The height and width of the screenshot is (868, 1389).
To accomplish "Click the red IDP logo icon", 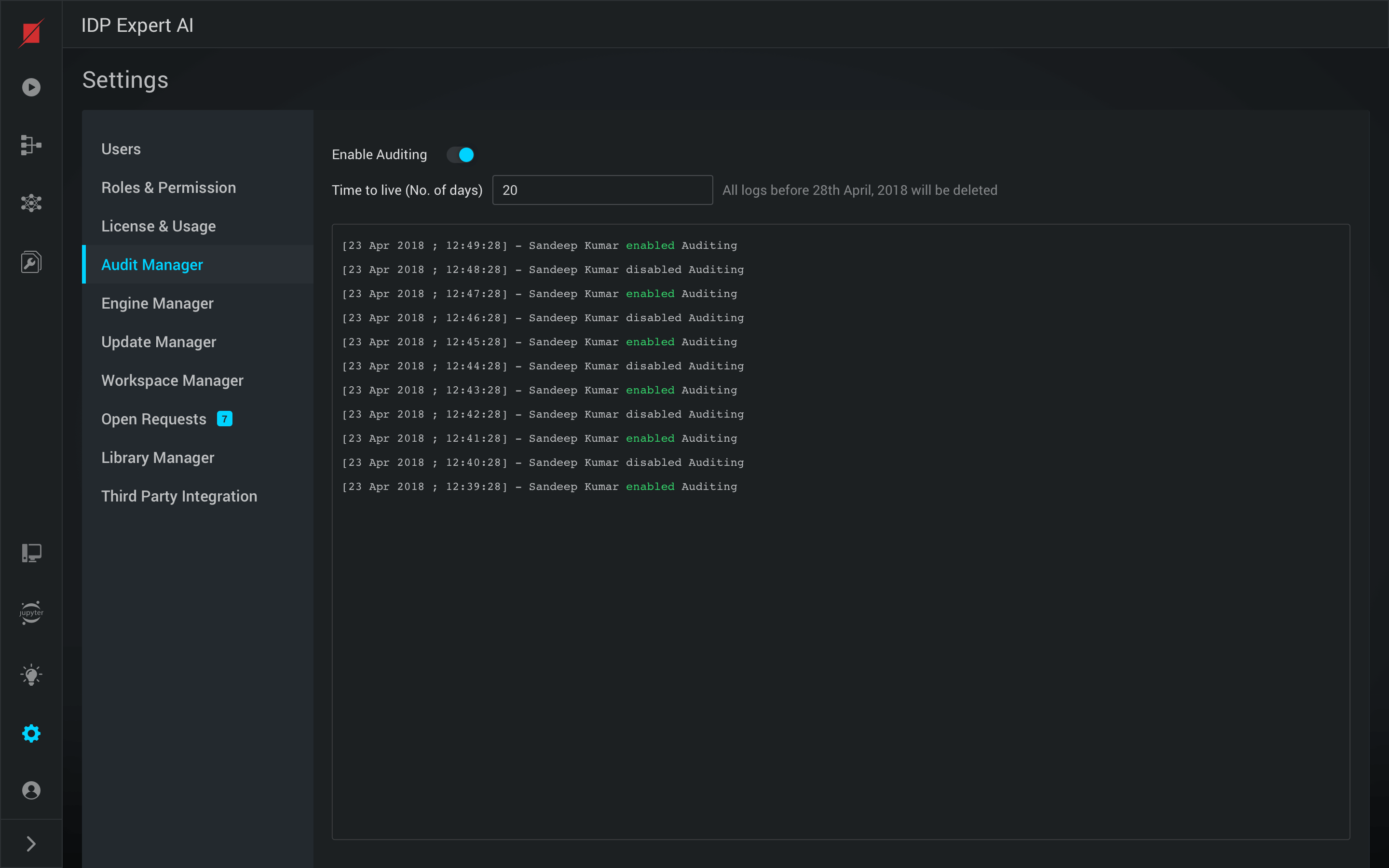I will (31, 33).
